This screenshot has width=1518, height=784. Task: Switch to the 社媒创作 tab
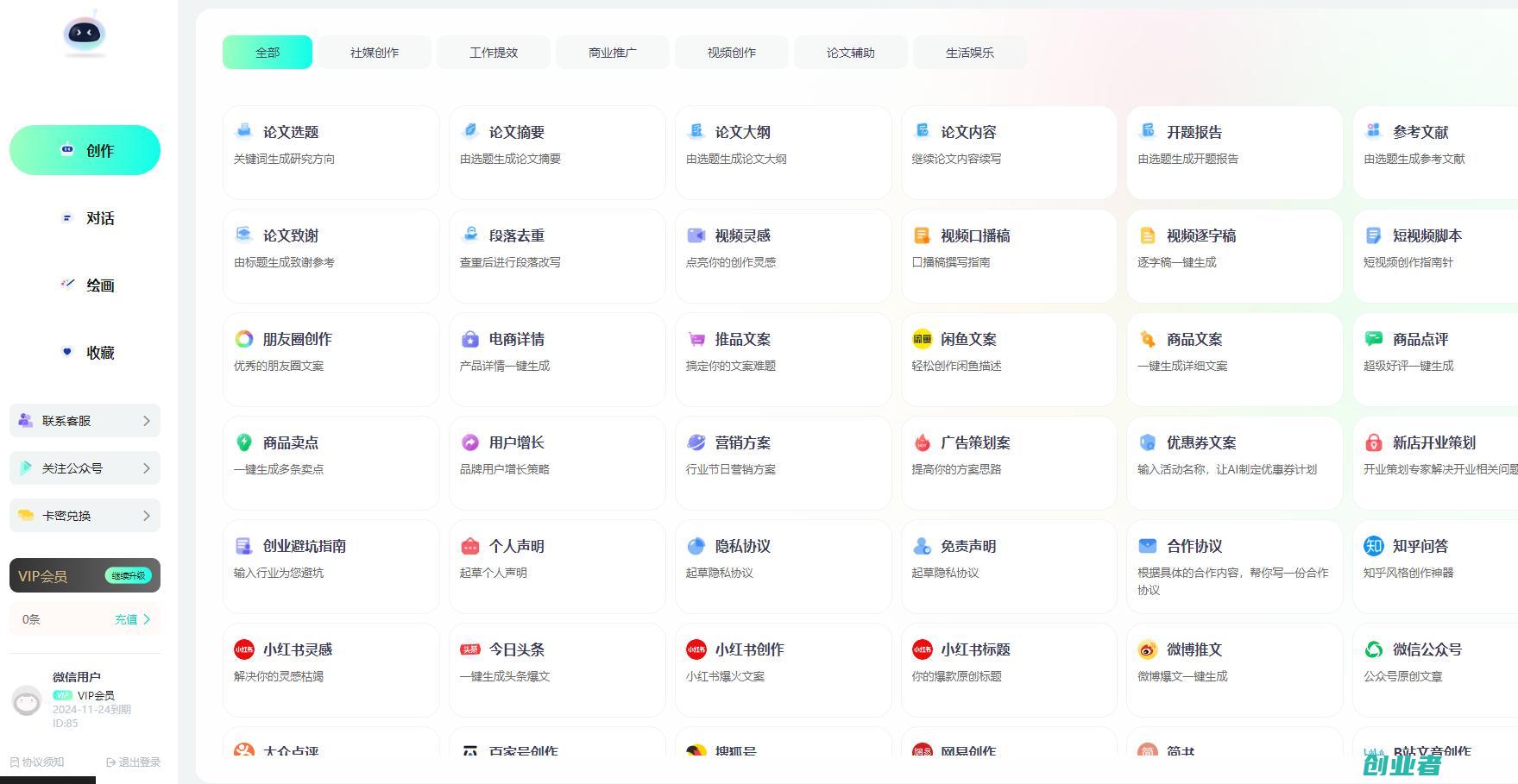(x=375, y=53)
